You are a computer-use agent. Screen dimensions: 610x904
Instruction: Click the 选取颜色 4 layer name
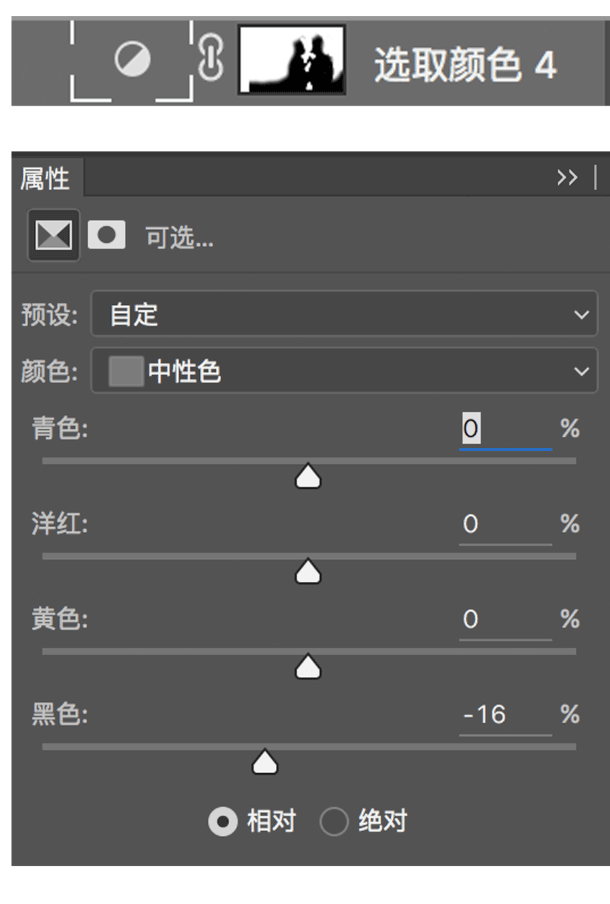point(464,65)
